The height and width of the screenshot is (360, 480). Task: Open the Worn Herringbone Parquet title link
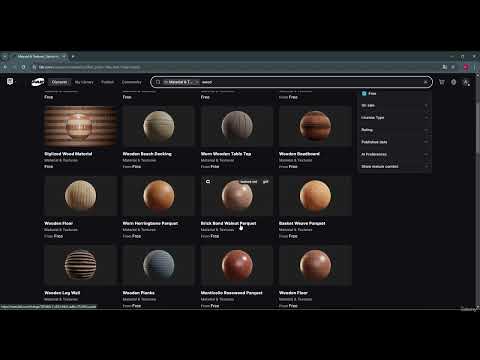[150, 223]
